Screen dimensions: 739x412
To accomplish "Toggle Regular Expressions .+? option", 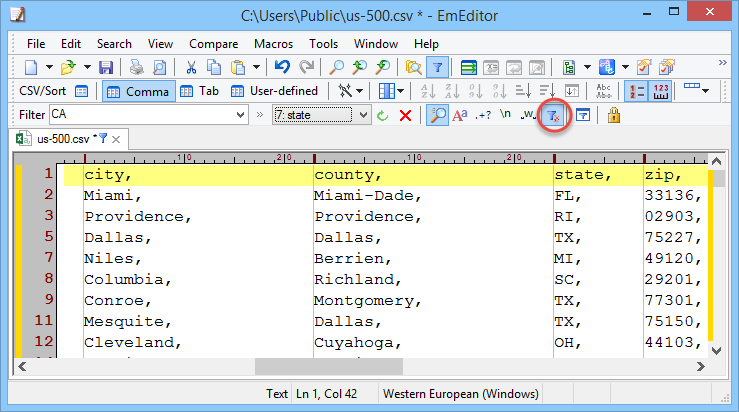I will pos(483,115).
